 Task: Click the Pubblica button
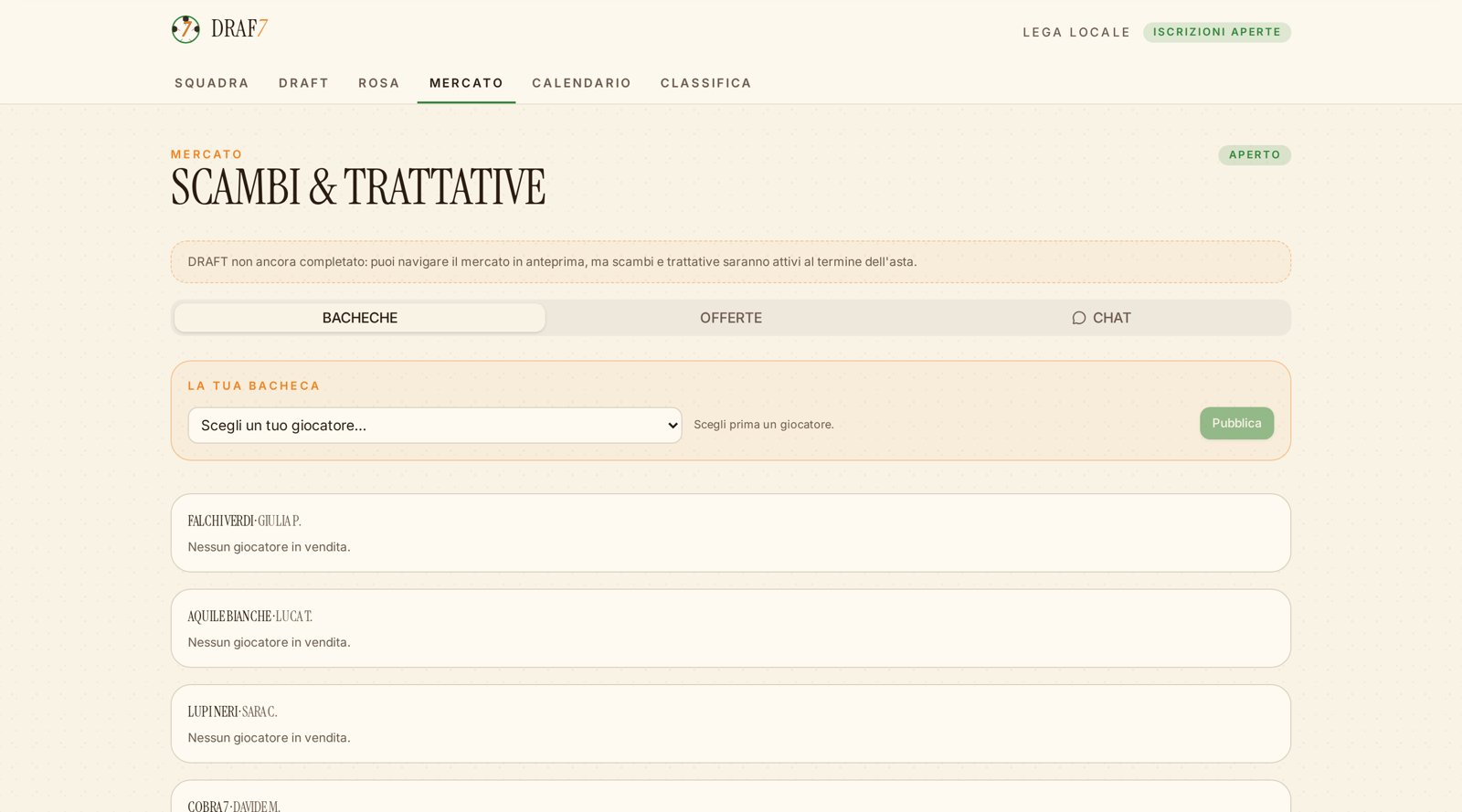click(1236, 423)
